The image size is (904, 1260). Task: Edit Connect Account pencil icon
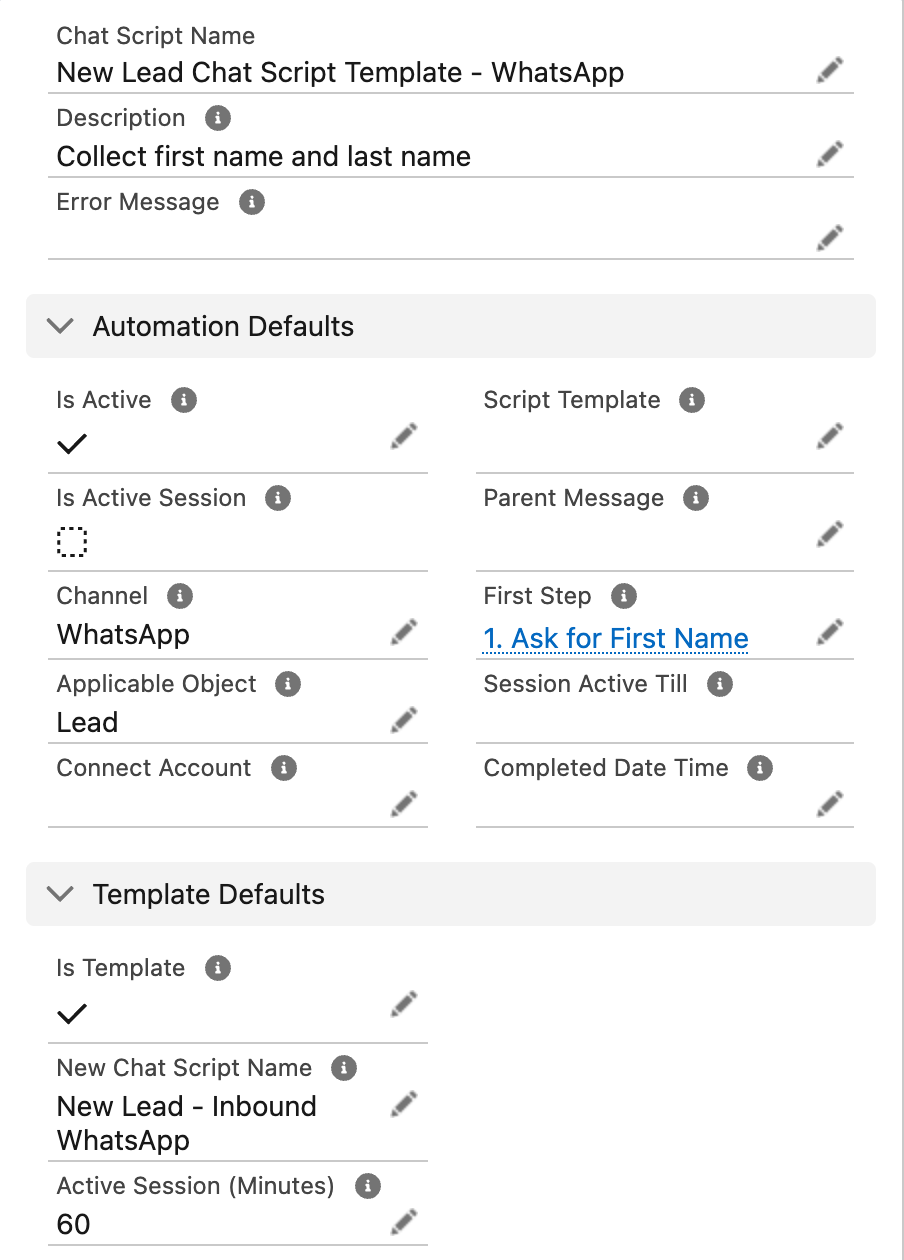click(404, 804)
